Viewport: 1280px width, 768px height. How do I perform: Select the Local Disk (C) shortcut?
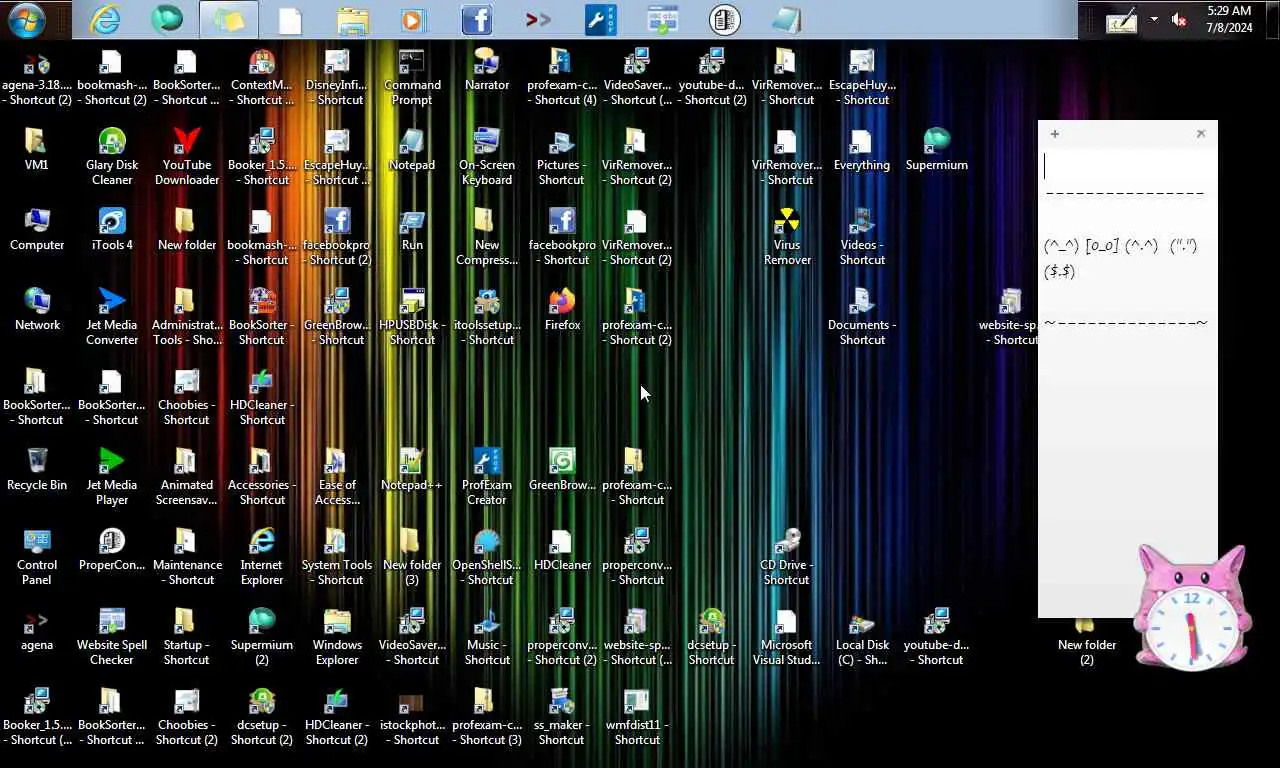tap(862, 637)
